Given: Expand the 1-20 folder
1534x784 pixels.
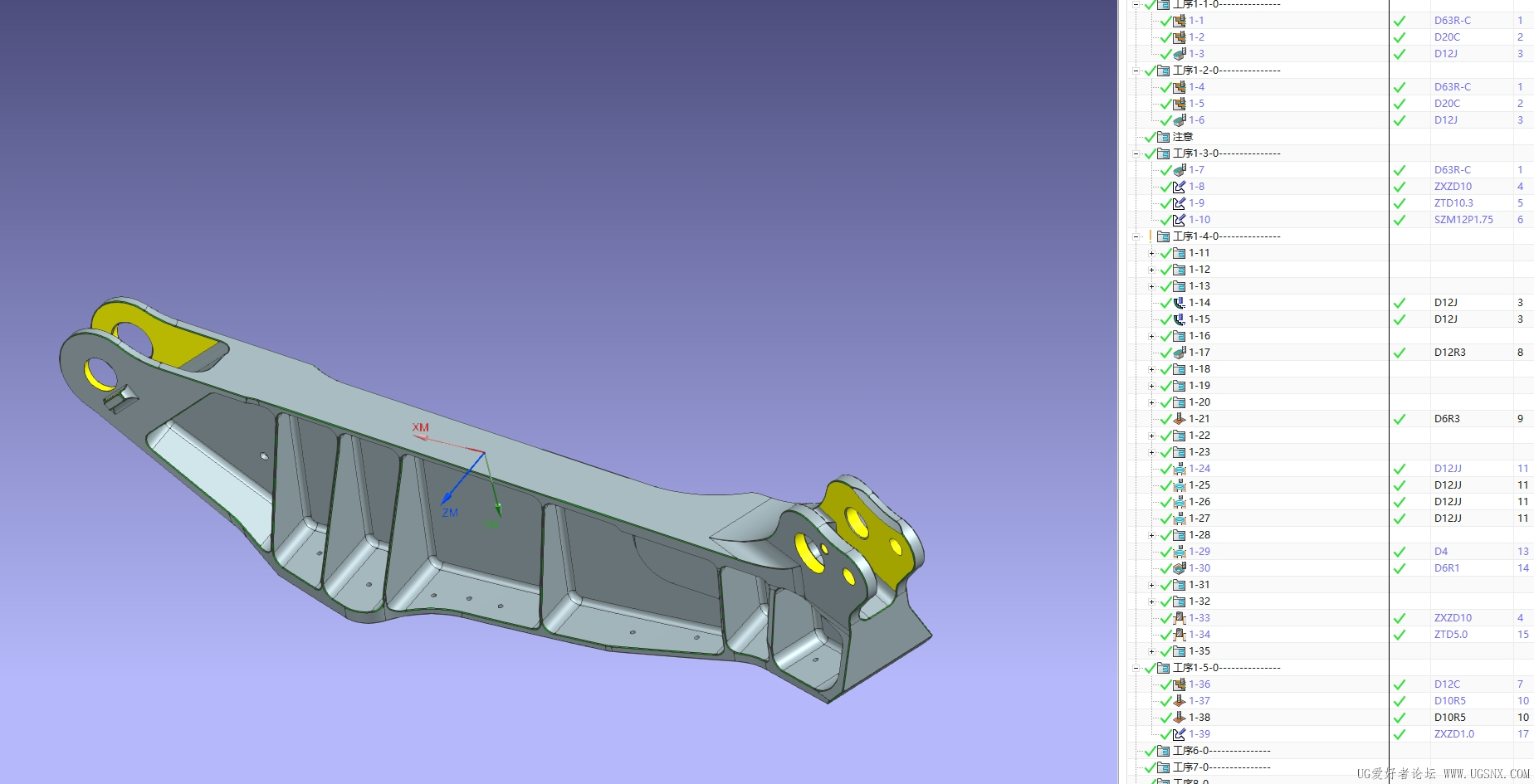Looking at the screenshot, I should tap(1151, 402).
